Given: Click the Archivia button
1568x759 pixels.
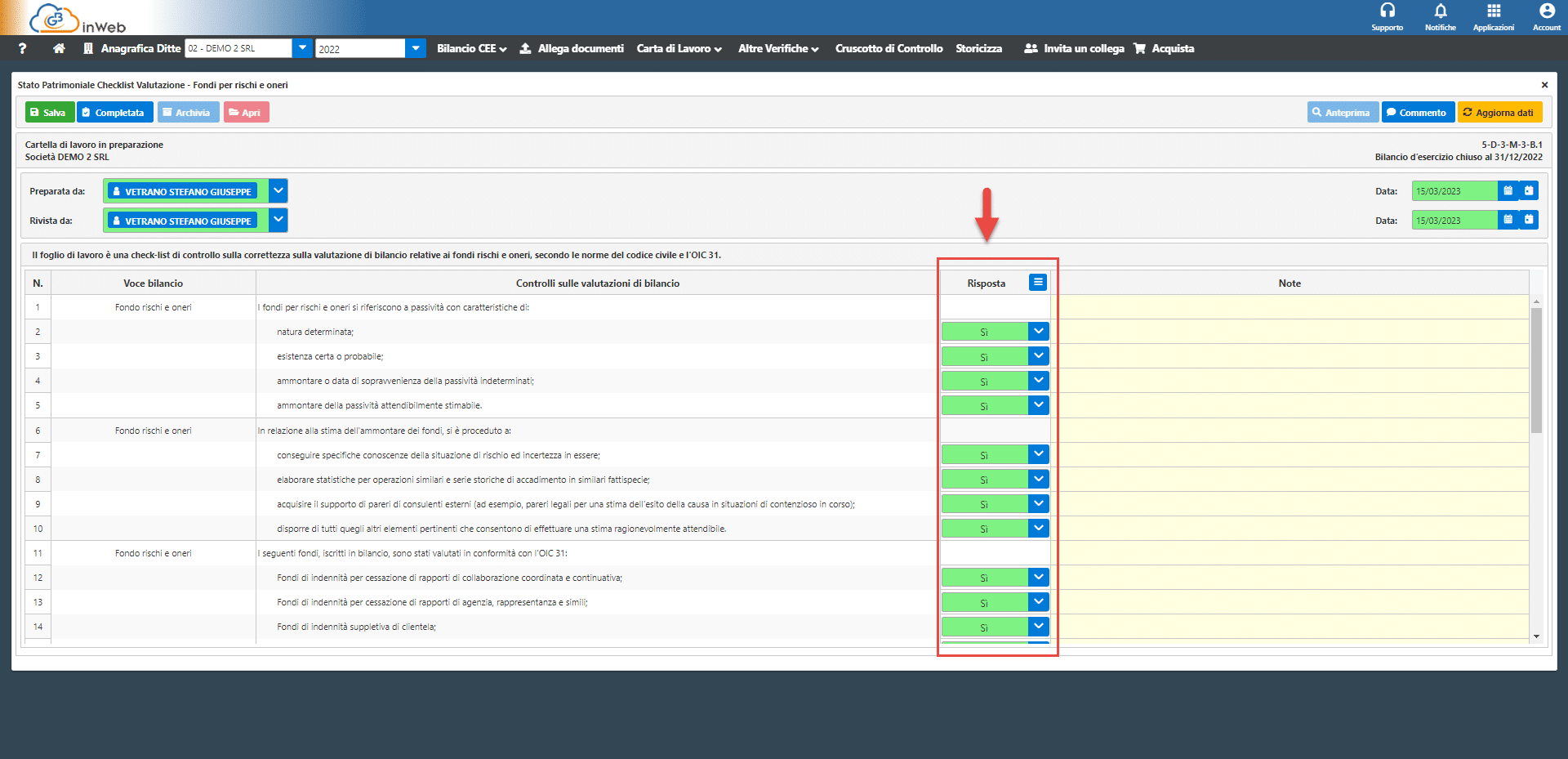Looking at the screenshot, I should [188, 112].
